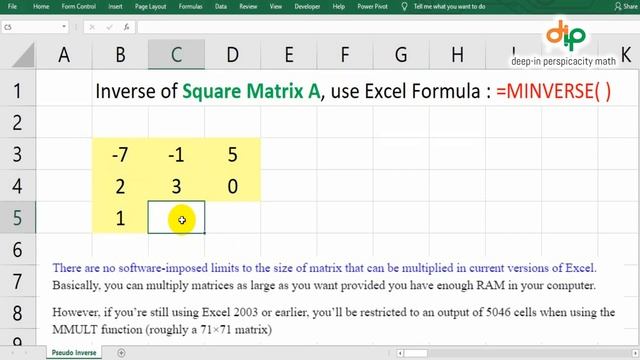Click the Select All corner triangle
Image resolution: width=640 pixels, height=360 pixels.
(23, 55)
